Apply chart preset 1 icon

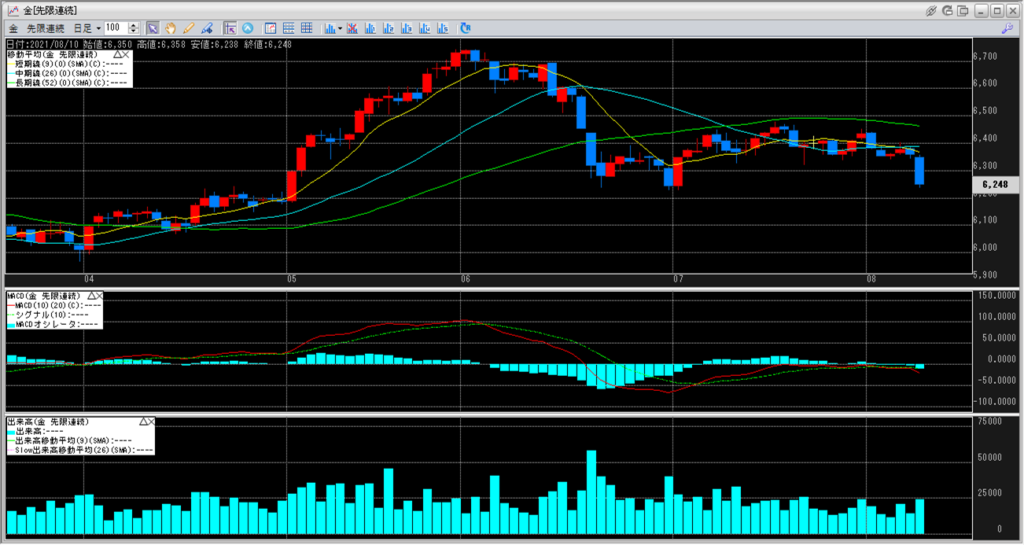370,28
